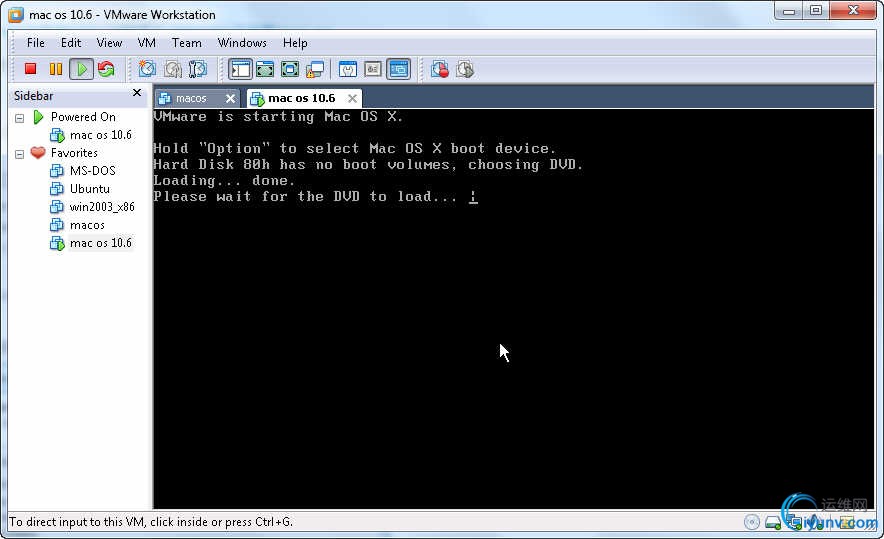Click the red Power Off button
The image size is (884, 539).
pyautogui.click(x=30, y=69)
